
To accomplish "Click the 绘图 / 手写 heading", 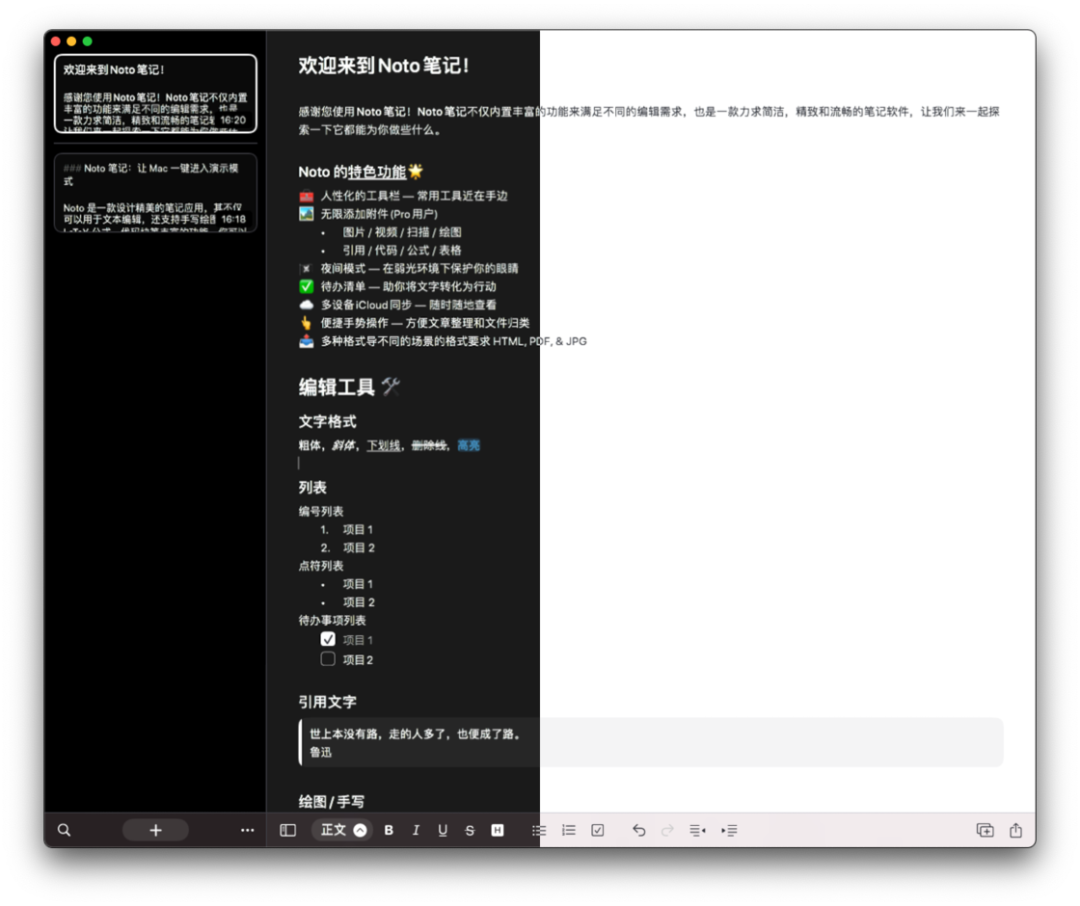I will point(331,802).
